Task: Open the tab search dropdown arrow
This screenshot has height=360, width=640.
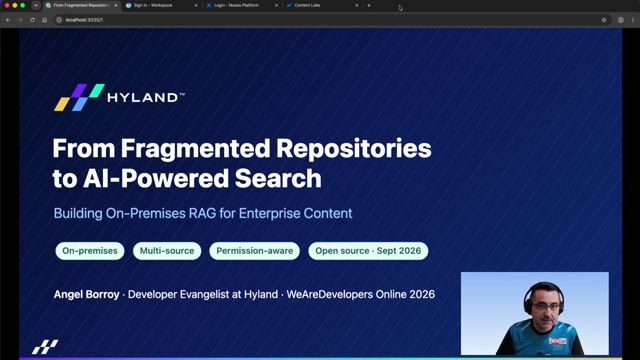Action: click(x=36, y=5)
